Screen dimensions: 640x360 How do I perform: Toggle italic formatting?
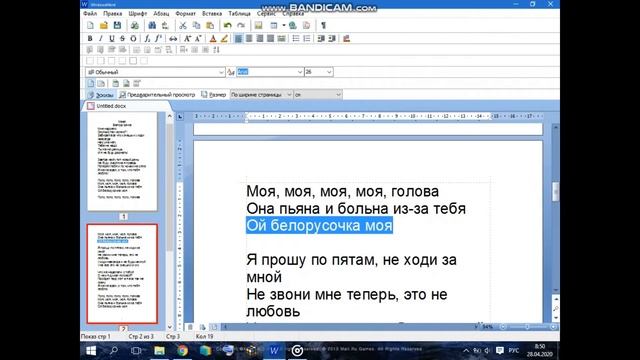tap(101, 39)
